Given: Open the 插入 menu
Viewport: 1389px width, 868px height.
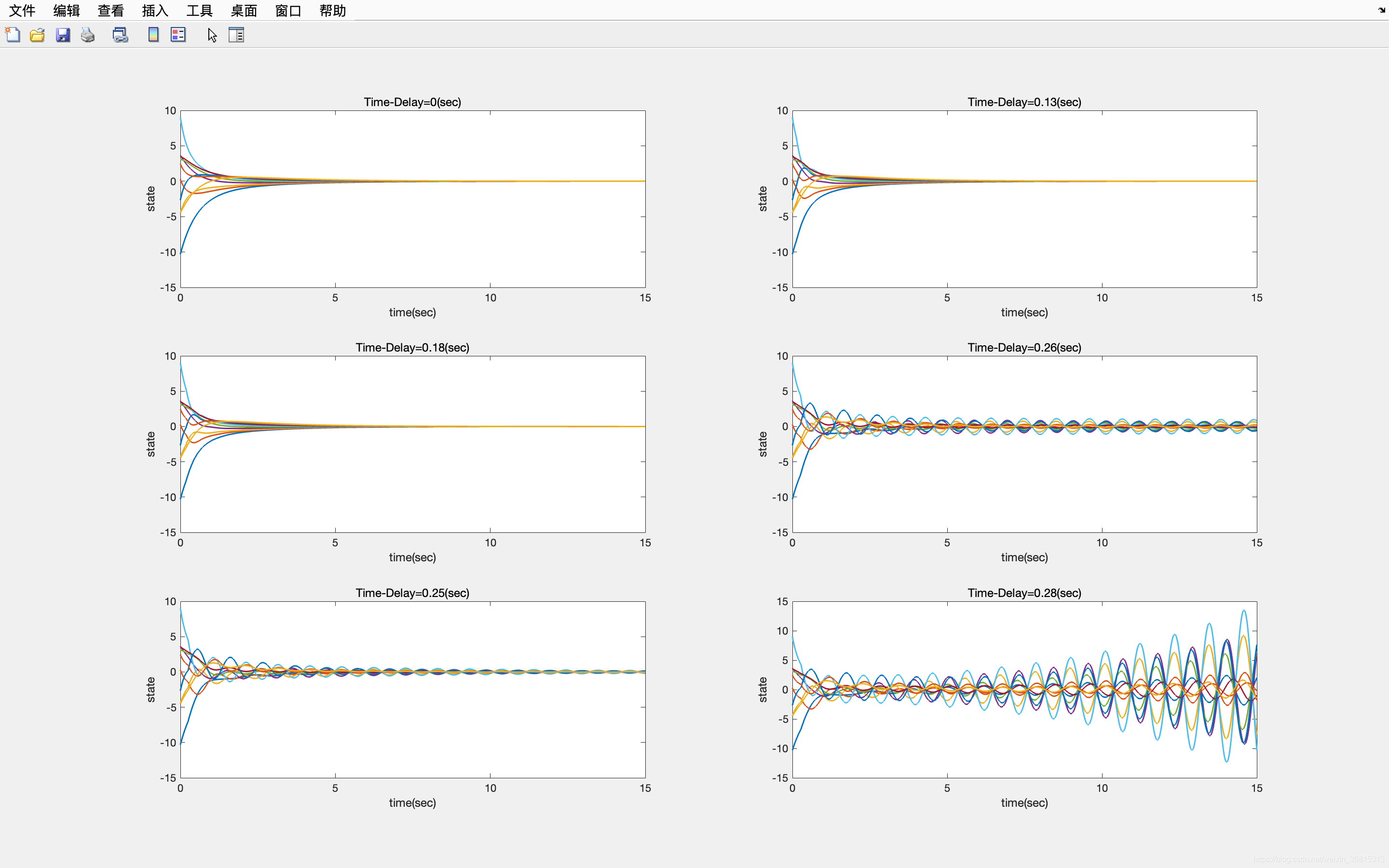Looking at the screenshot, I should 154,10.
